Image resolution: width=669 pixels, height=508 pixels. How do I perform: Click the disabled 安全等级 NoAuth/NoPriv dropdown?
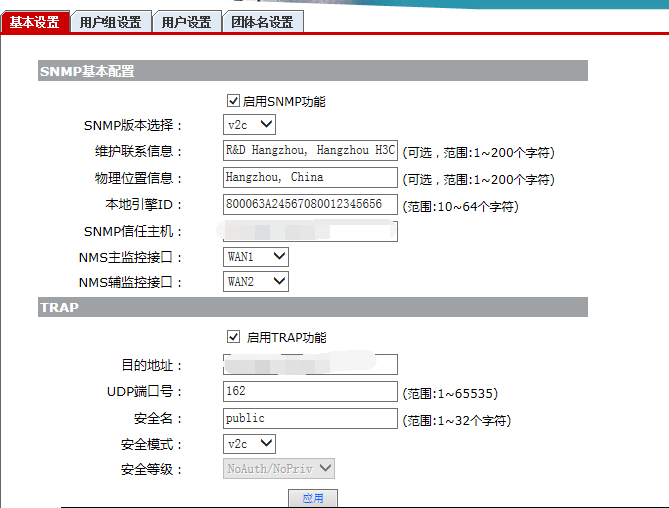[279, 468]
